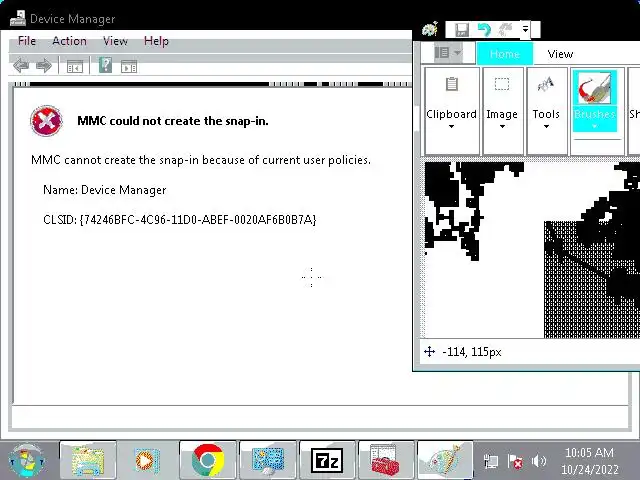Click the MMC could not create the snap-in heading
This screenshot has height=480, width=640.
[173, 121]
